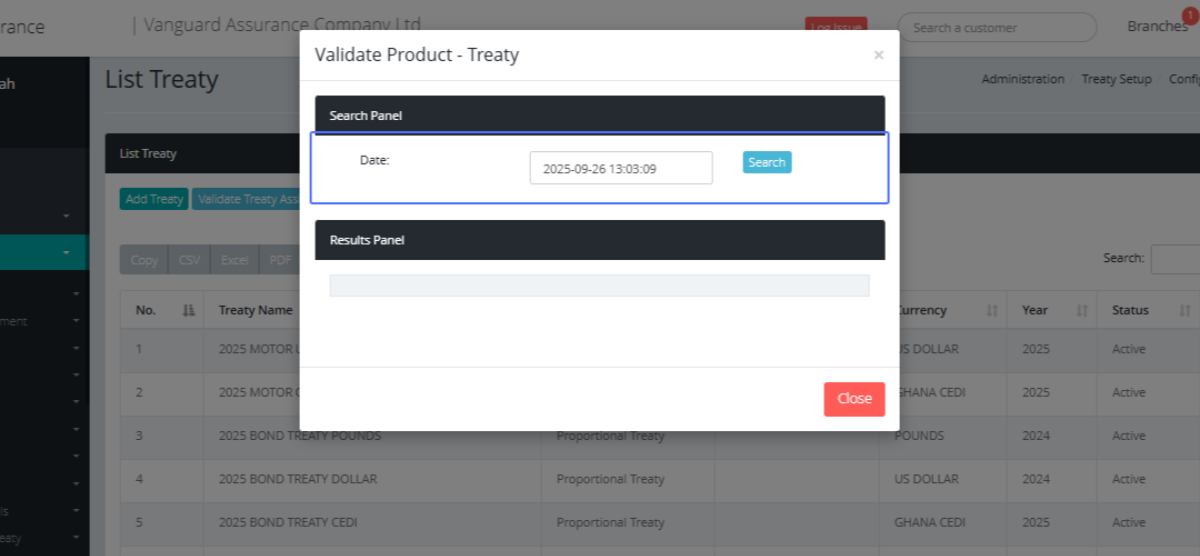Focus the 'Search a customer' box

click(x=996, y=27)
